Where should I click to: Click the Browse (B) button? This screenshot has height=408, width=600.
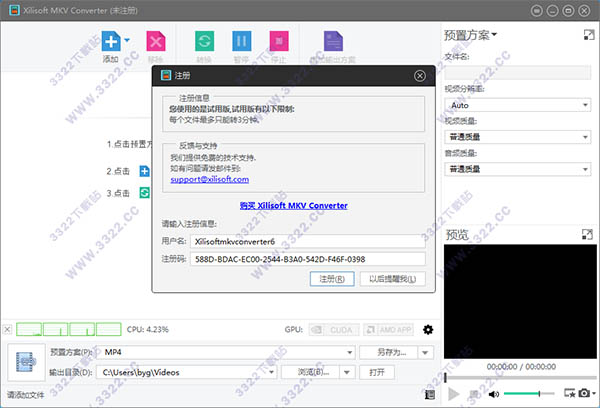pyautogui.click(x=310, y=372)
